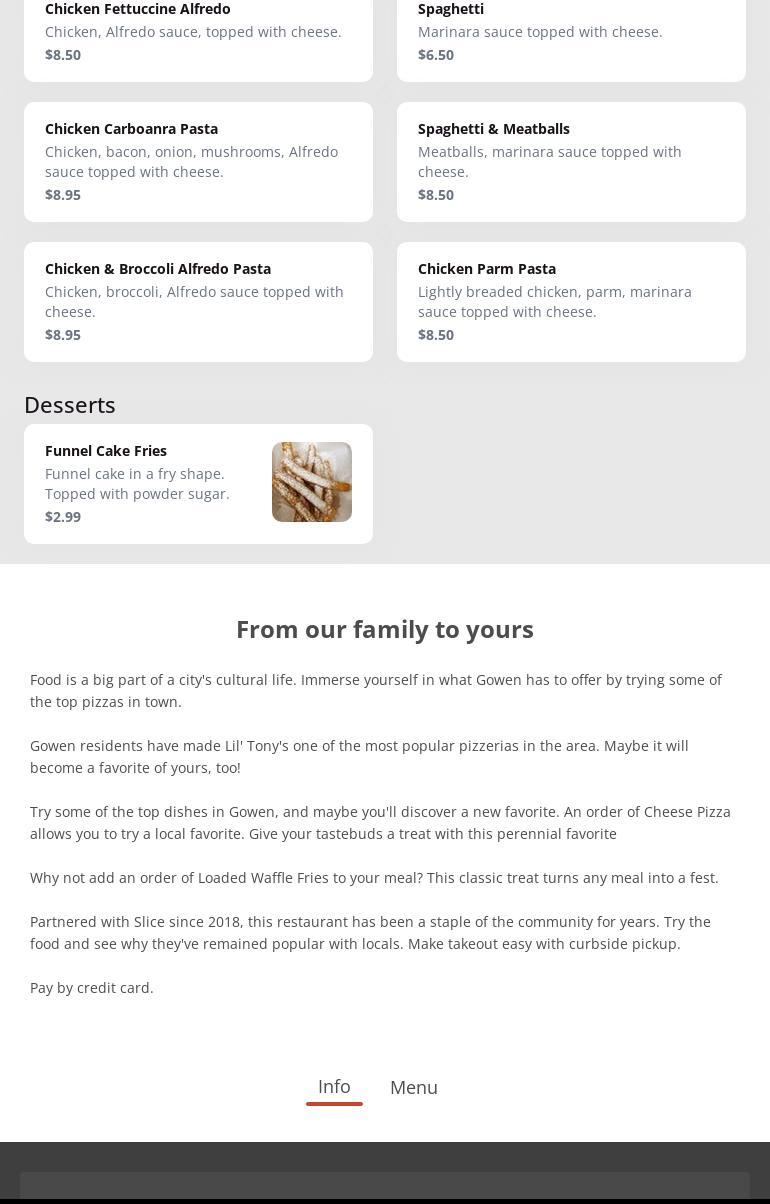This screenshot has height=1204, width=770.
Task: Switch to the Info tab
Action: (x=334, y=1086)
